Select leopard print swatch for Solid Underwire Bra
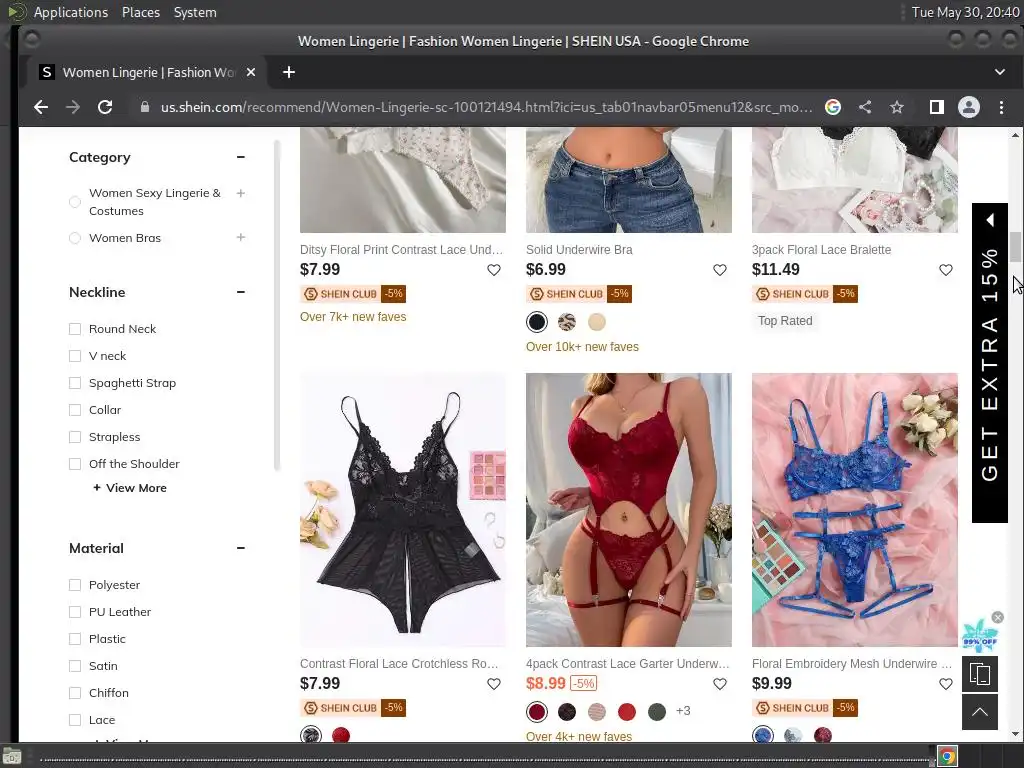Viewport: 1024px width, 768px height. click(567, 322)
